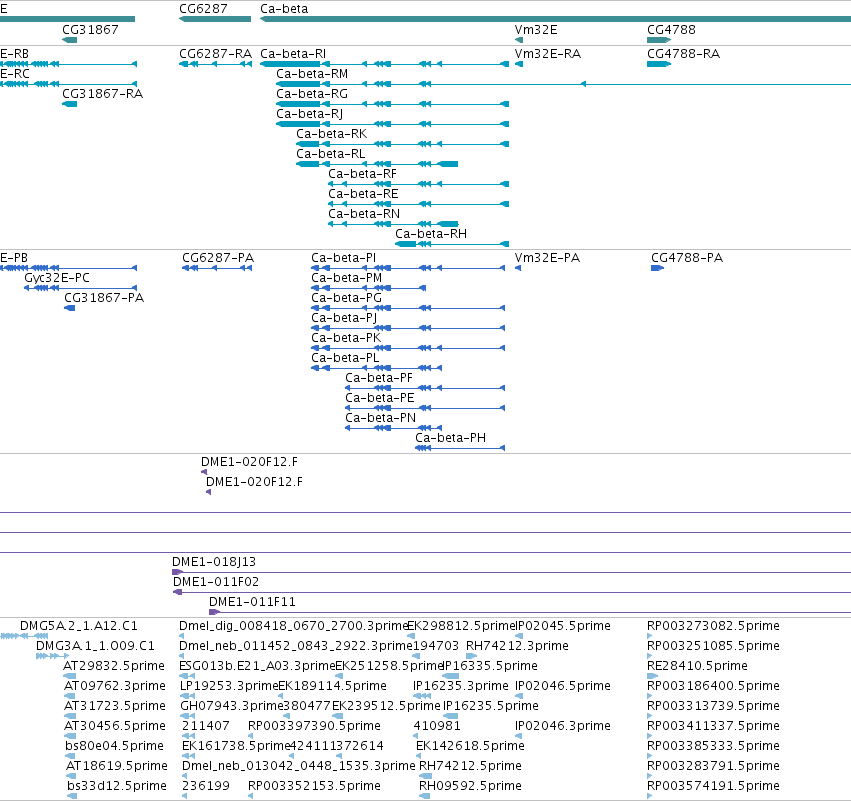This screenshot has height=801, width=851.
Task: Click transcript Ca-beta-RJ
Action: (309, 114)
